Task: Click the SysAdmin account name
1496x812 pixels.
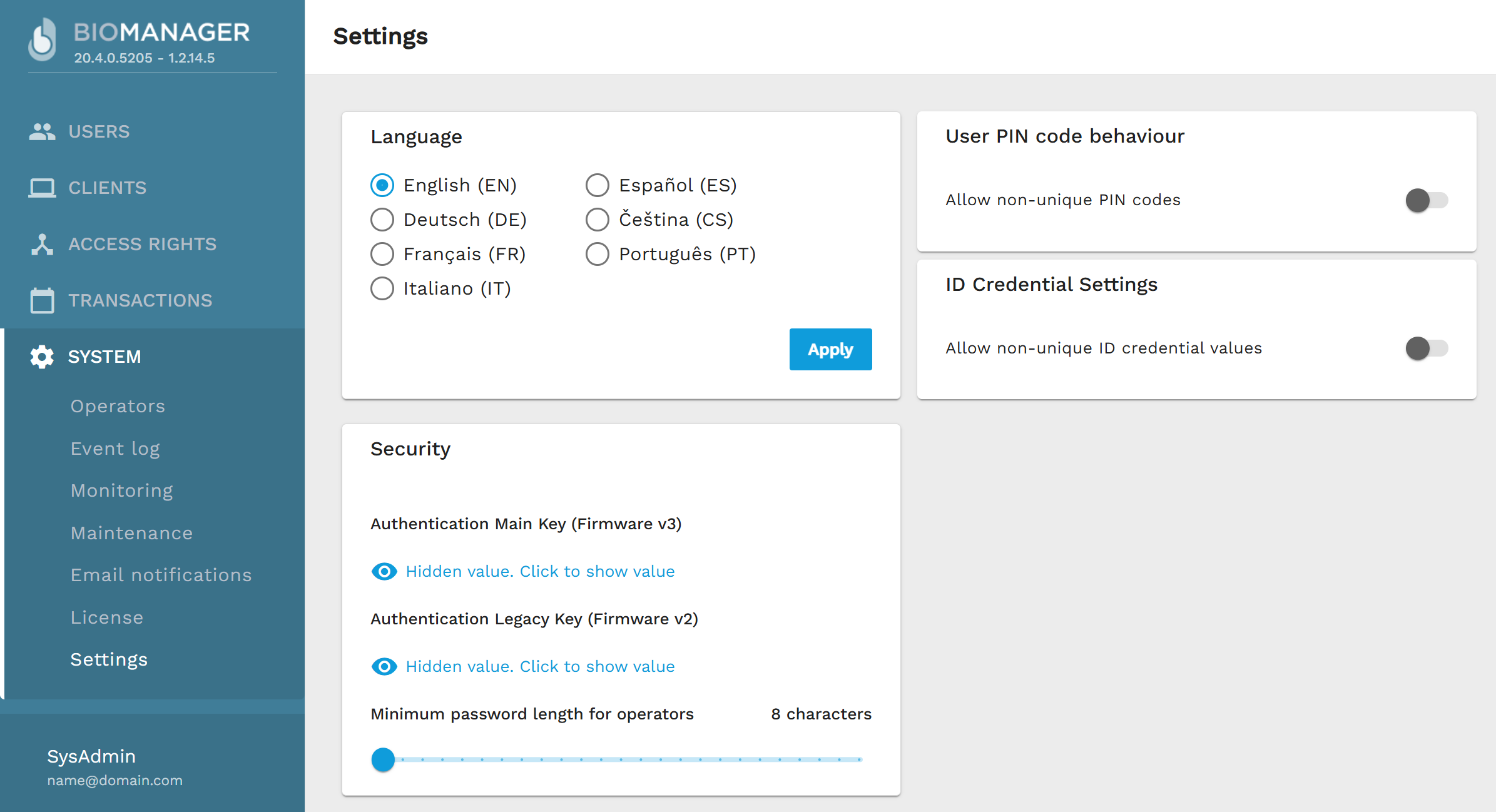Action: [91, 756]
